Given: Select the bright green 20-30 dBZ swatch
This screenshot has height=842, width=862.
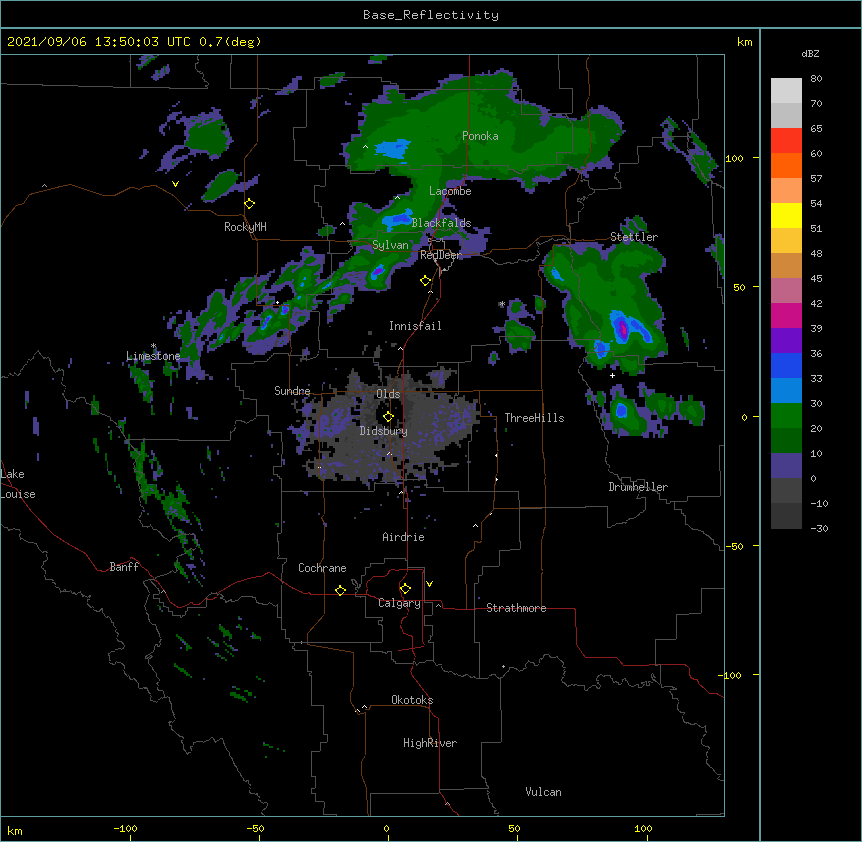Looking at the screenshot, I should pos(786,416).
